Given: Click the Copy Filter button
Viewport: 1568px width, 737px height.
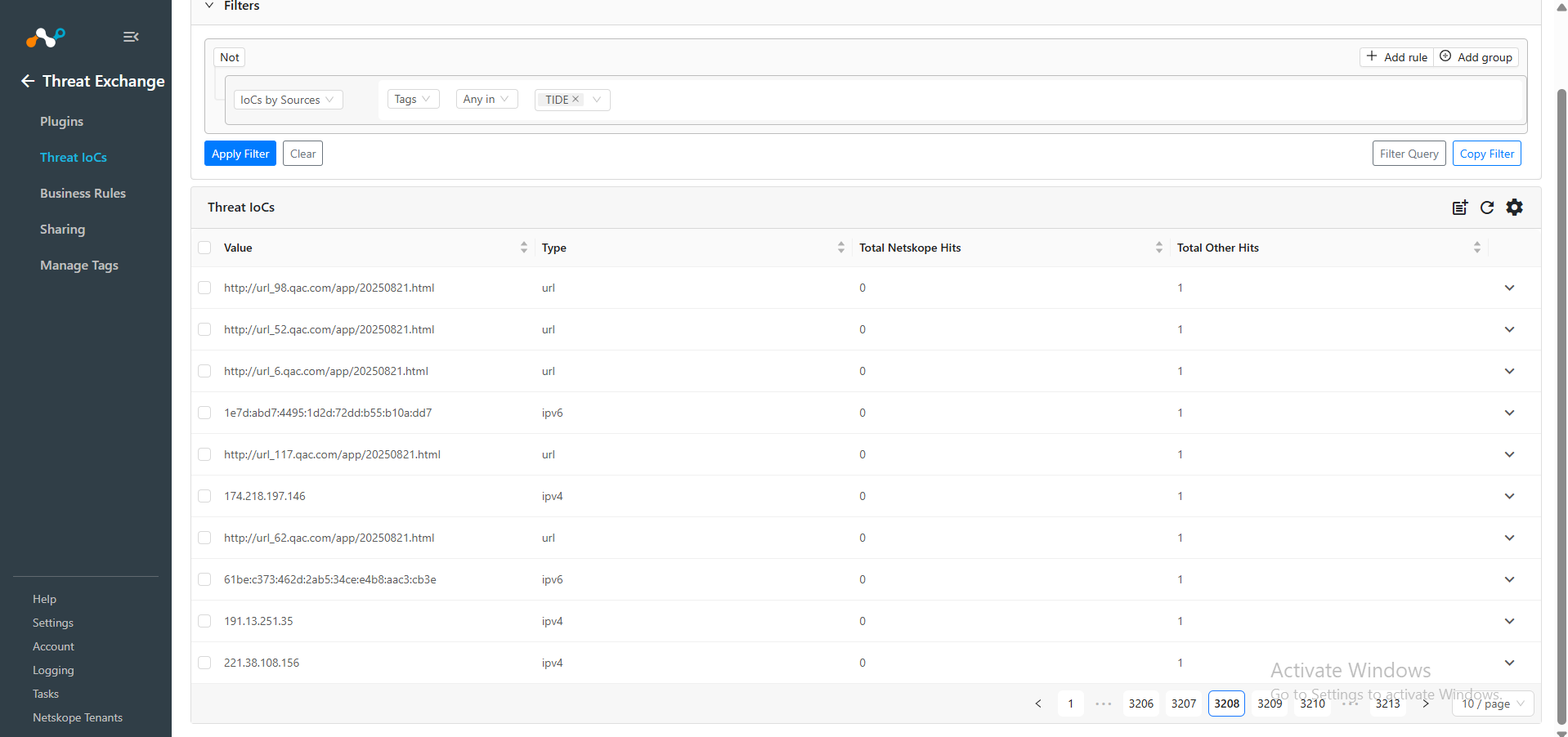Looking at the screenshot, I should (x=1487, y=154).
